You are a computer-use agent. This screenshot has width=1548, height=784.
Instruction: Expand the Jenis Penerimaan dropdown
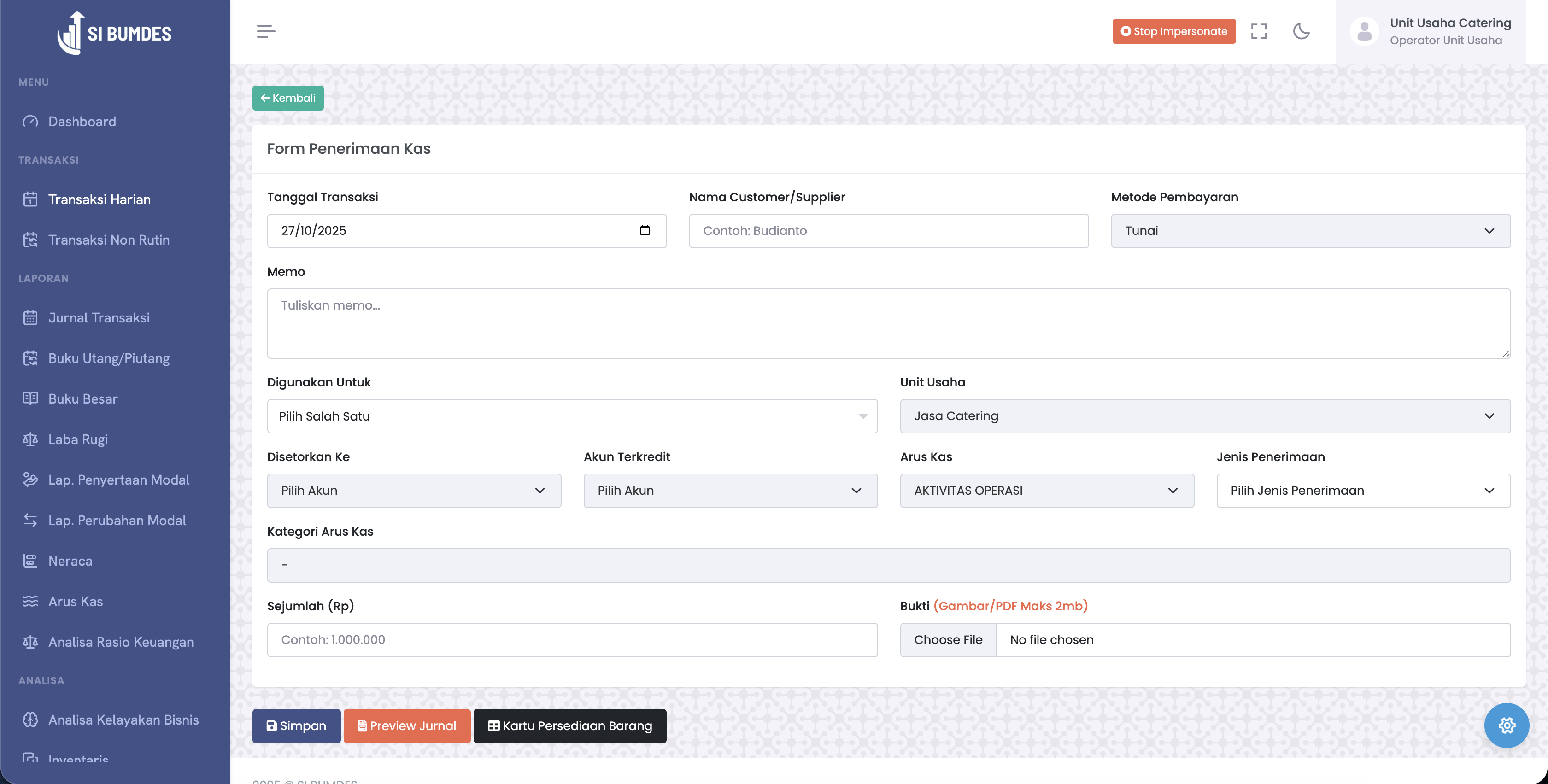pos(1363,490)
